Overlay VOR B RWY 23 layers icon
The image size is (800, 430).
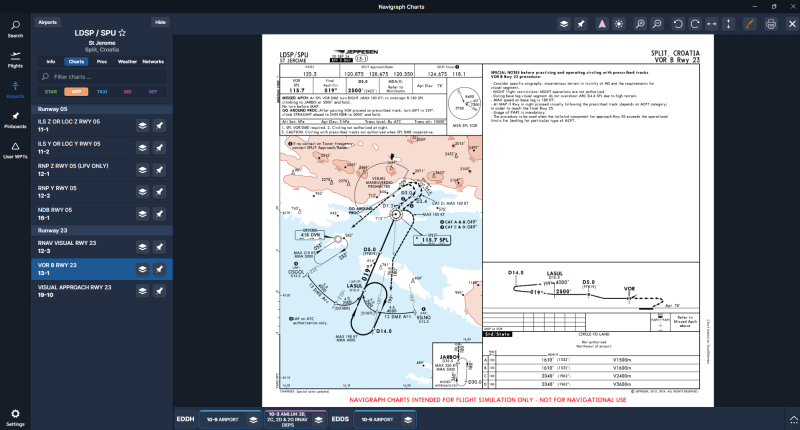[142, 269]
